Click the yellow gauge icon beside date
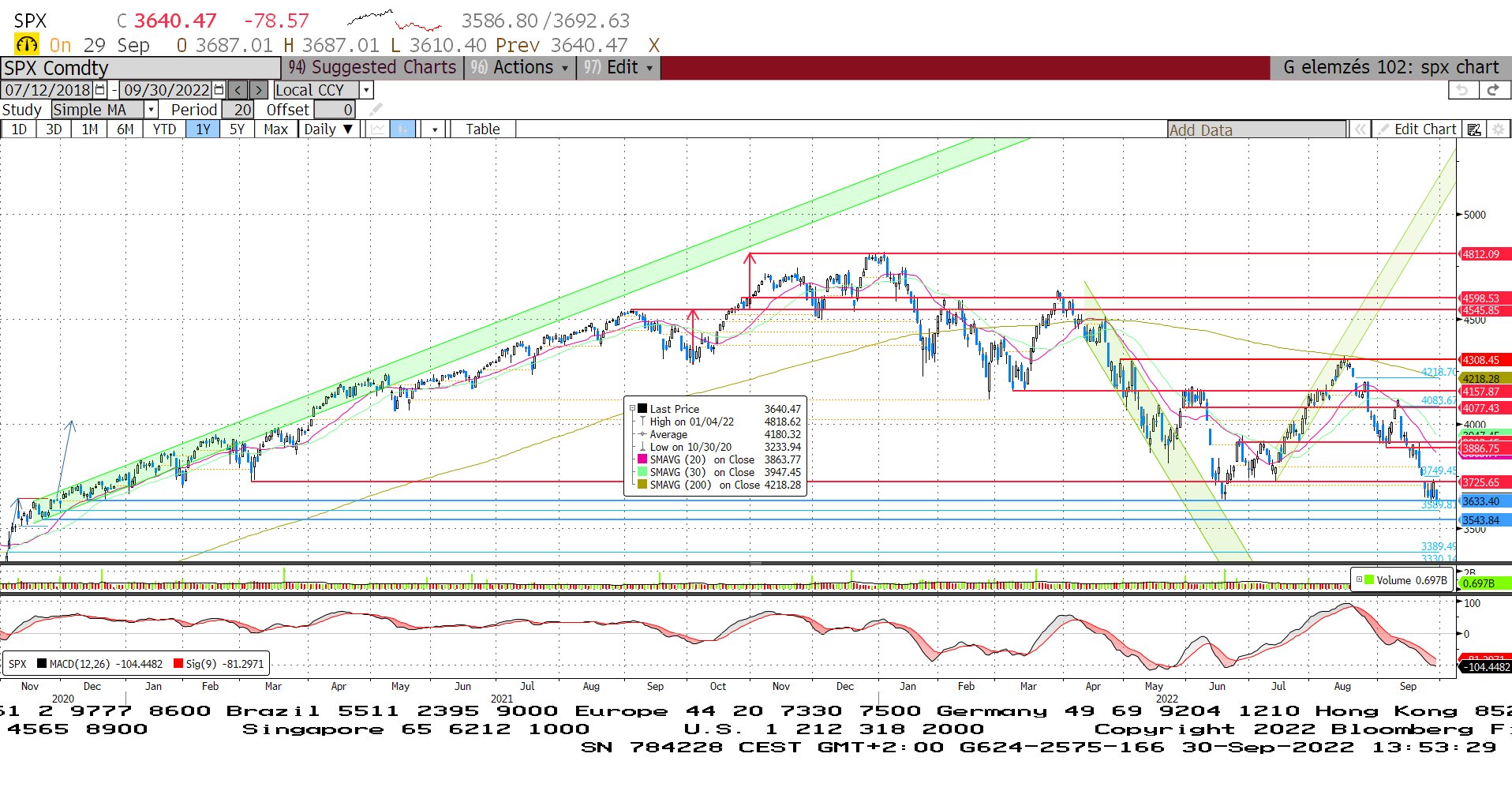1512x791 pixels. [27, 44]
